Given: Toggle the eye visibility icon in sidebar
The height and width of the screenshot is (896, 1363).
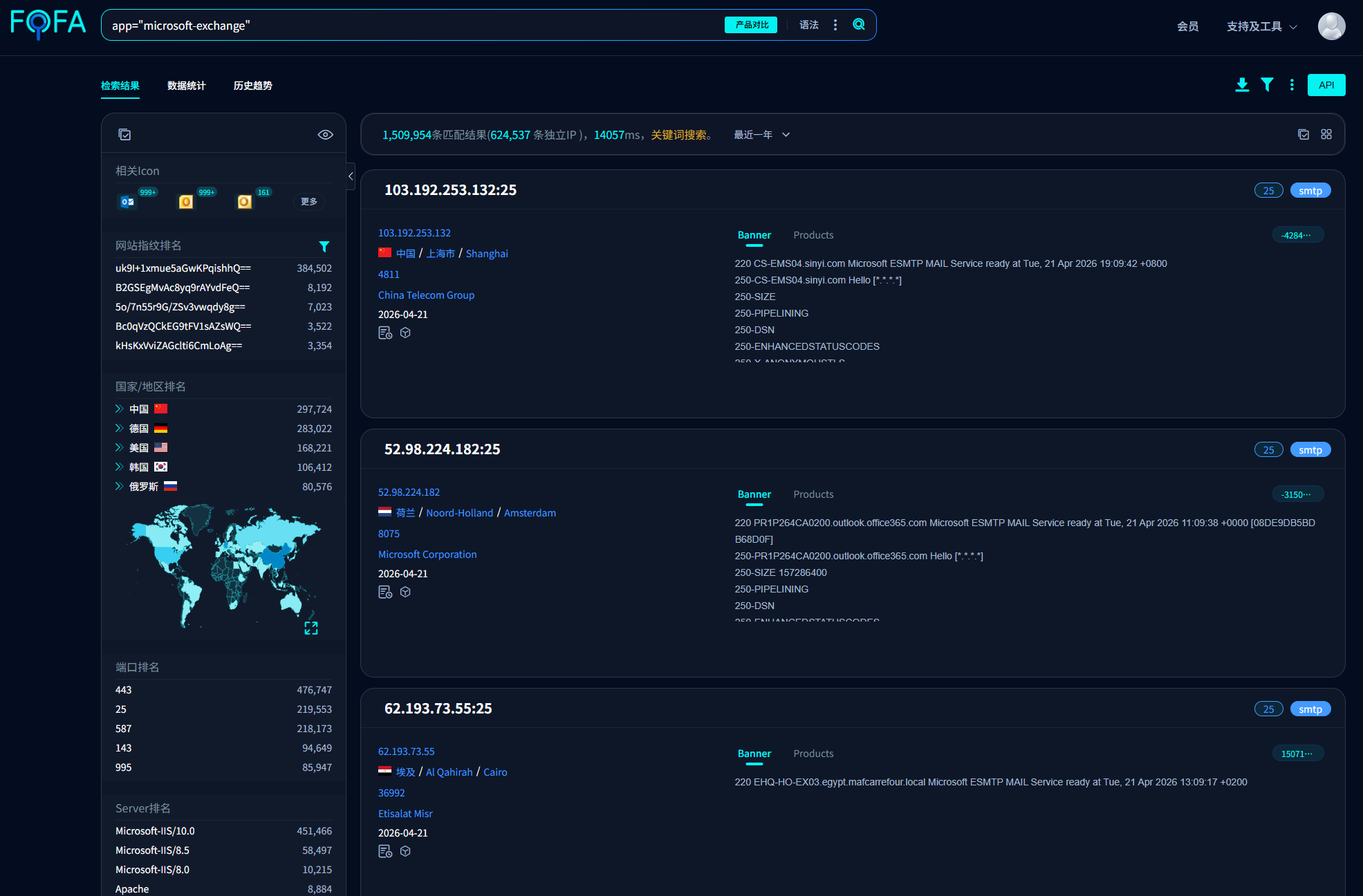Looking at the screenshot, I should coord(325,135).
